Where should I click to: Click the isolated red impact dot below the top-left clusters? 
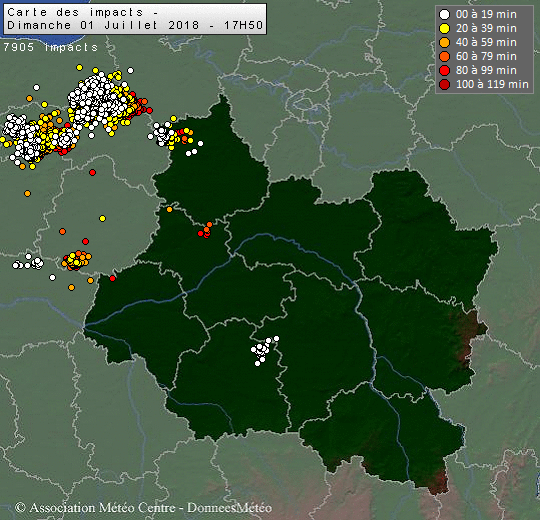click(92, 172)
